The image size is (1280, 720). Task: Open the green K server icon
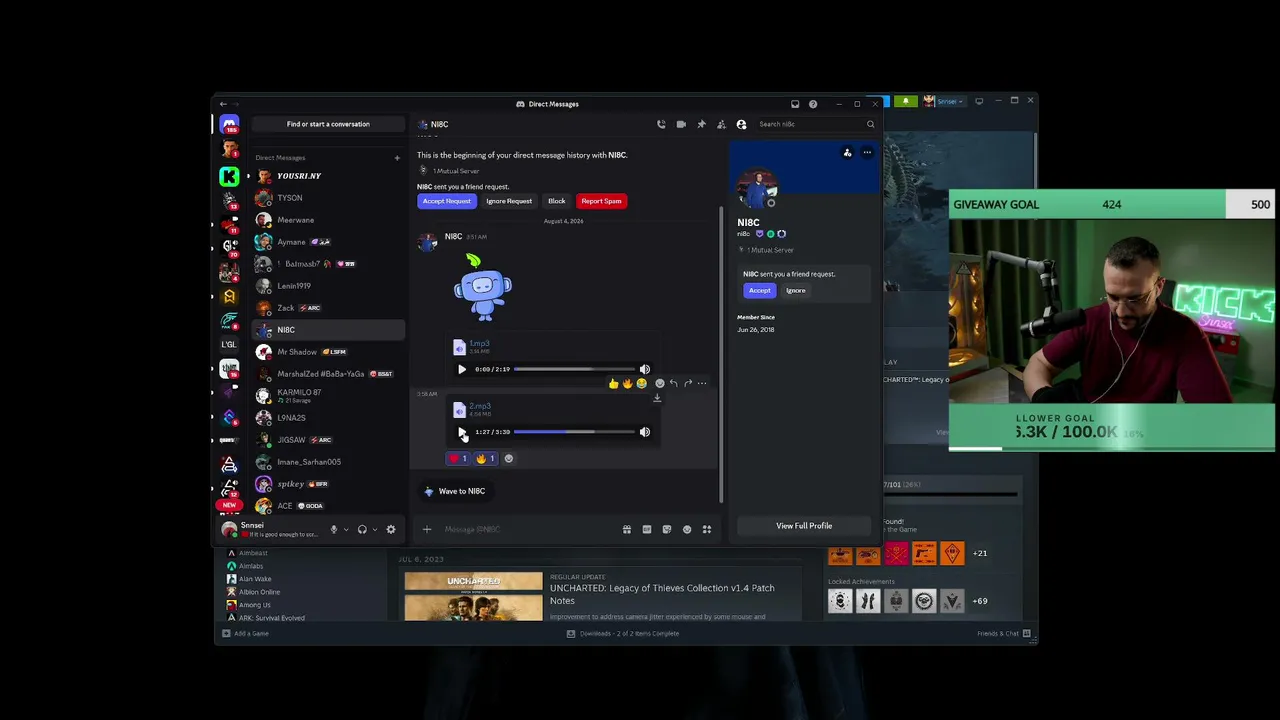point(229,177)
